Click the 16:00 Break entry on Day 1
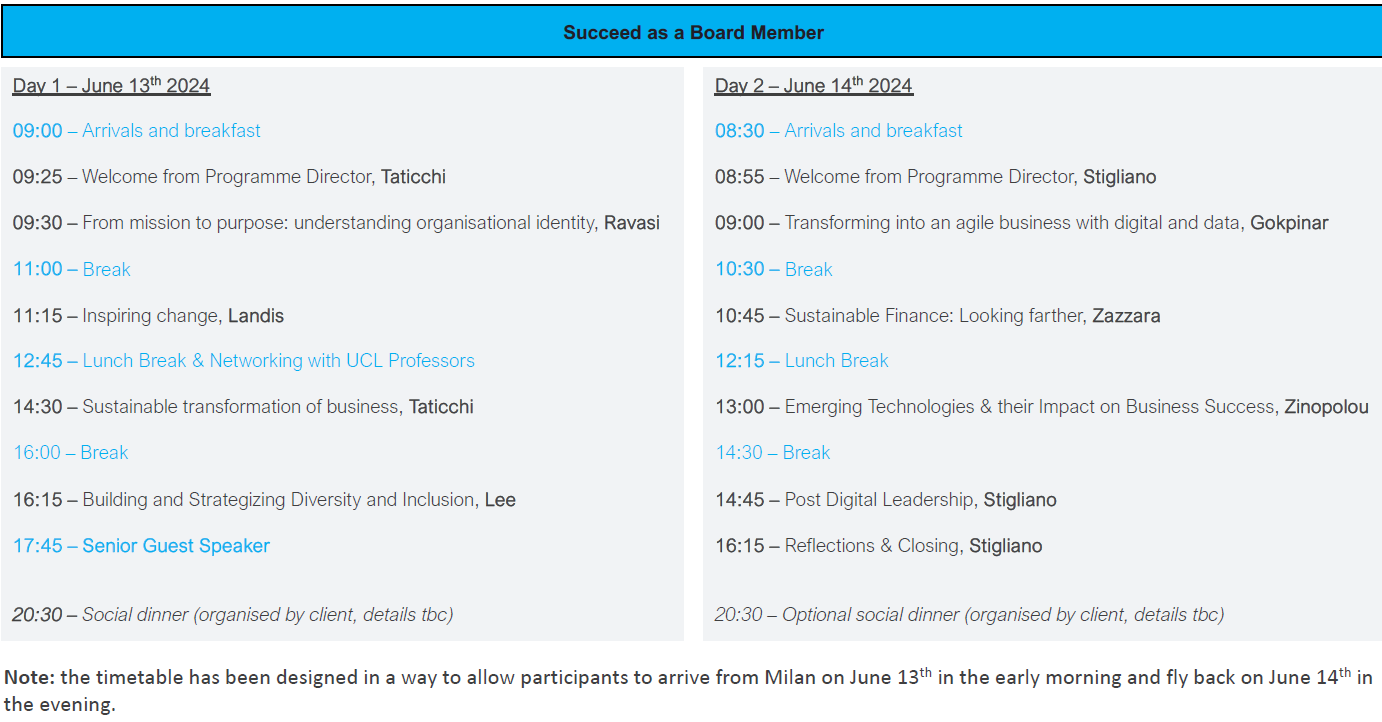This screenshot has height=722, width=1382. 71,453
